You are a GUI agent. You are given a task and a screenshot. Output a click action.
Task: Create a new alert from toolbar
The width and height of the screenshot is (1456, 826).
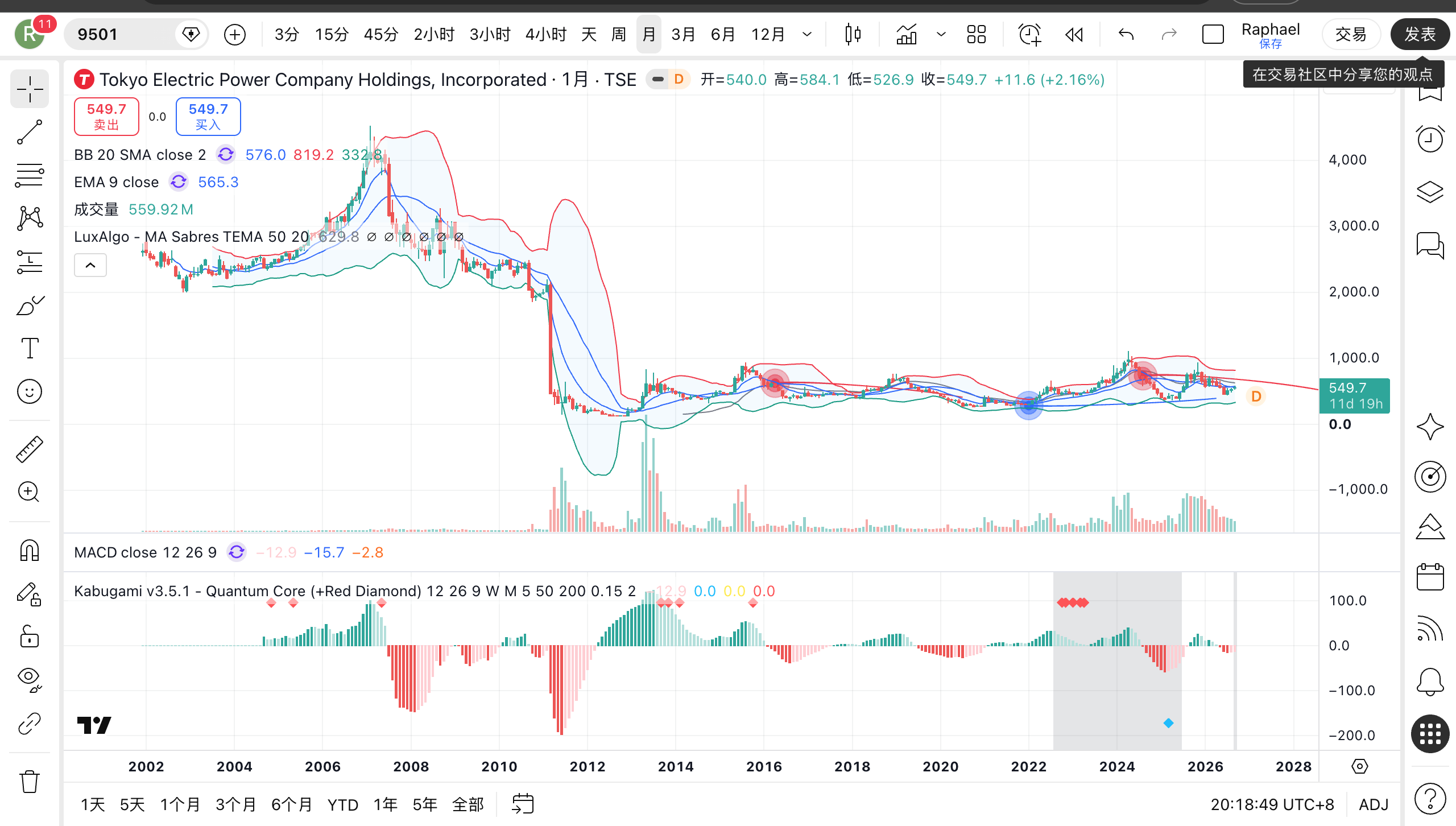pos(1029,35)
